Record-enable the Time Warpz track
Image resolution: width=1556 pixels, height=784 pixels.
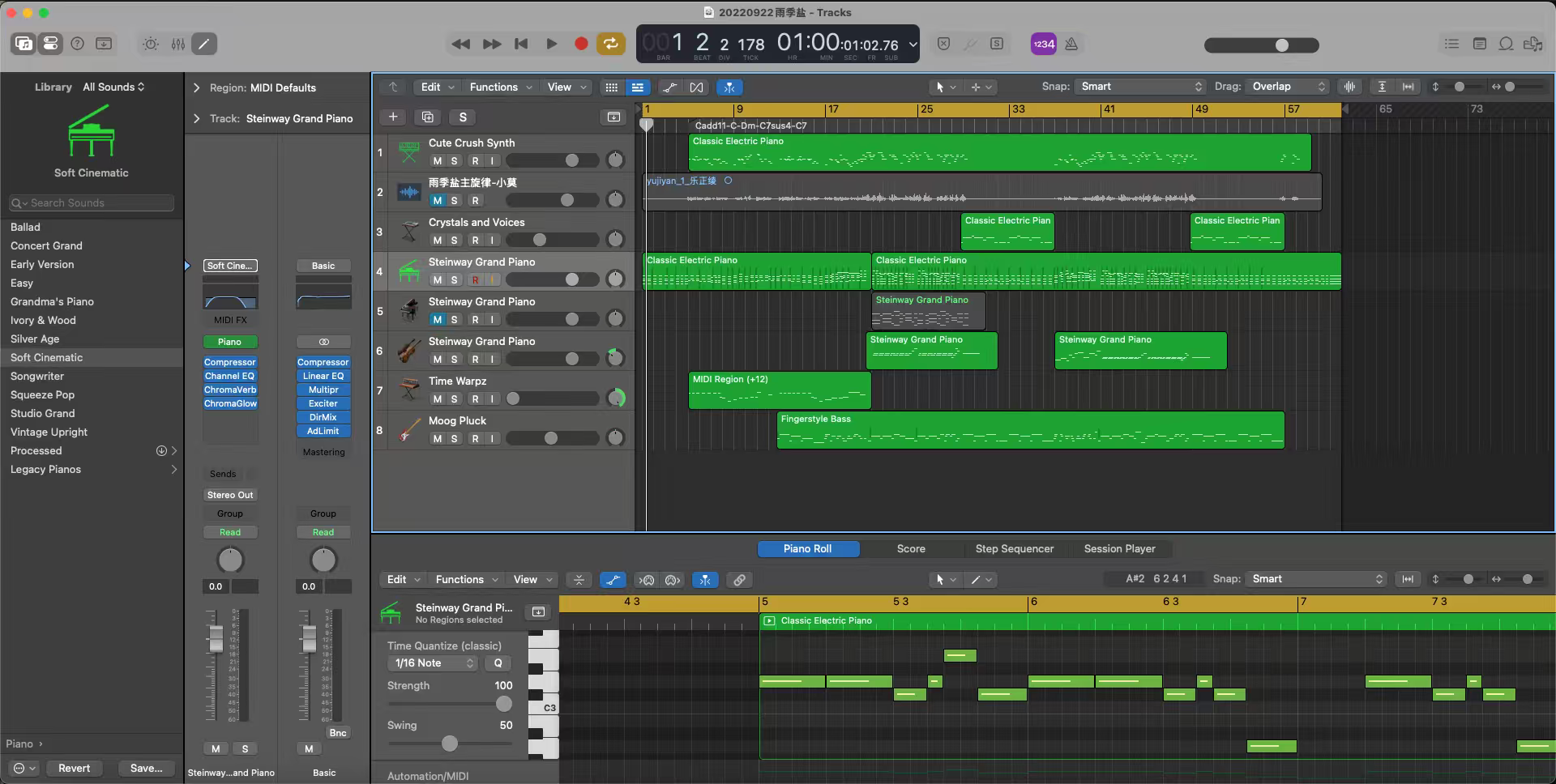pos(475,399)
